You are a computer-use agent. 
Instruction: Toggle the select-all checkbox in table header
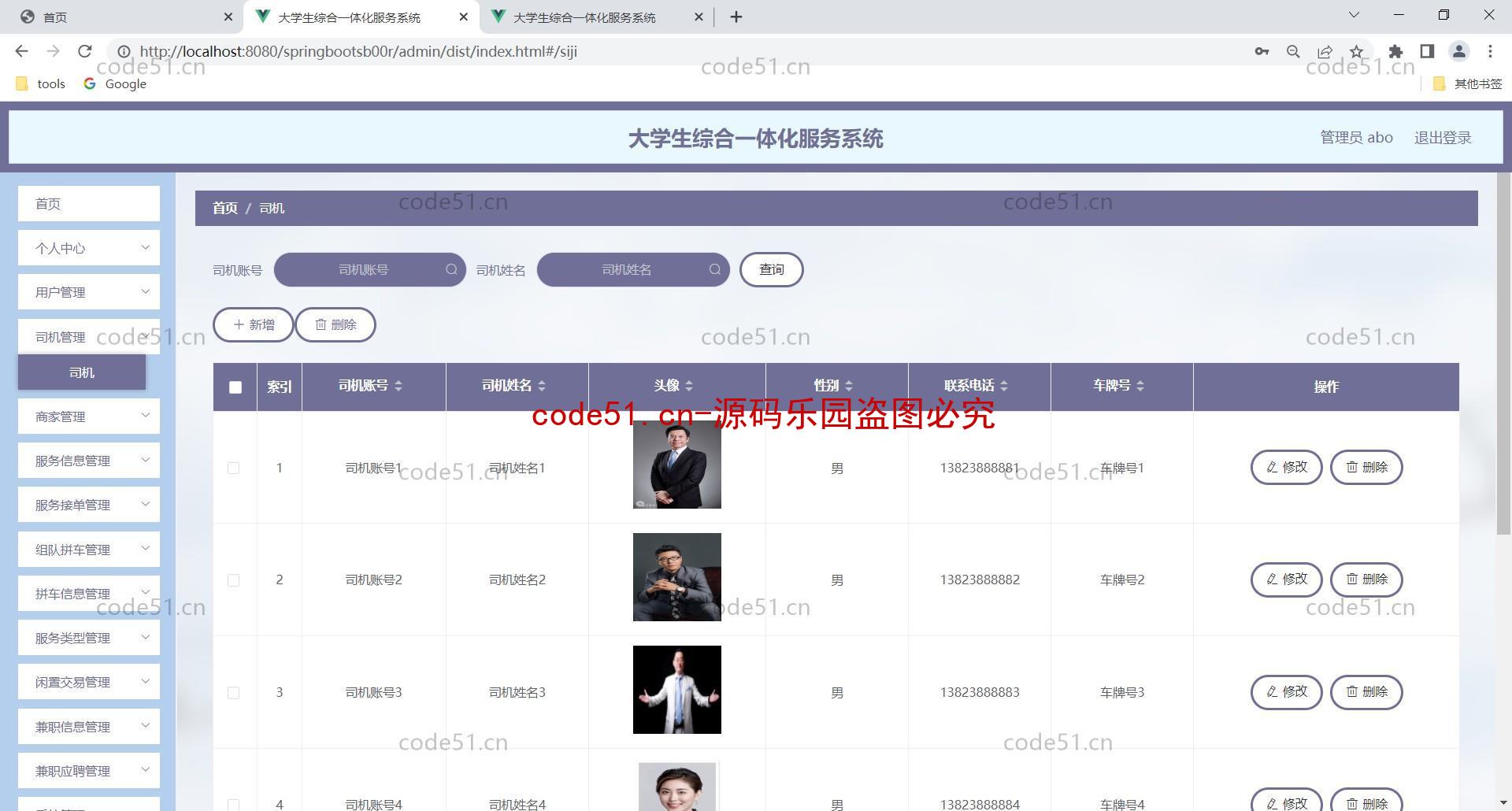point(235,387)
